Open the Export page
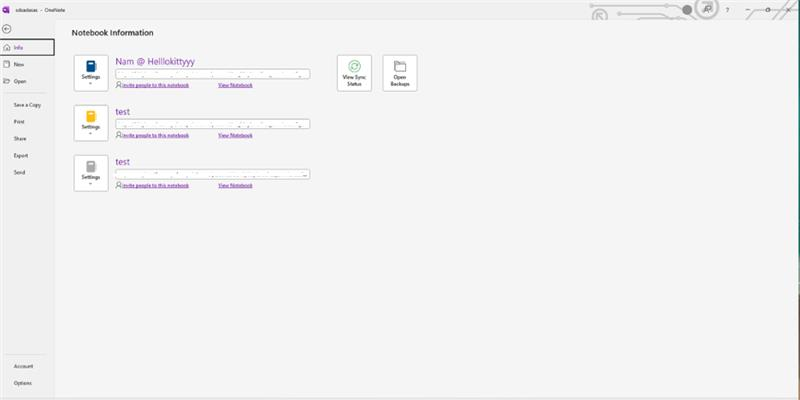The width and height of the screenshot is (800, 400). (28, 155)
